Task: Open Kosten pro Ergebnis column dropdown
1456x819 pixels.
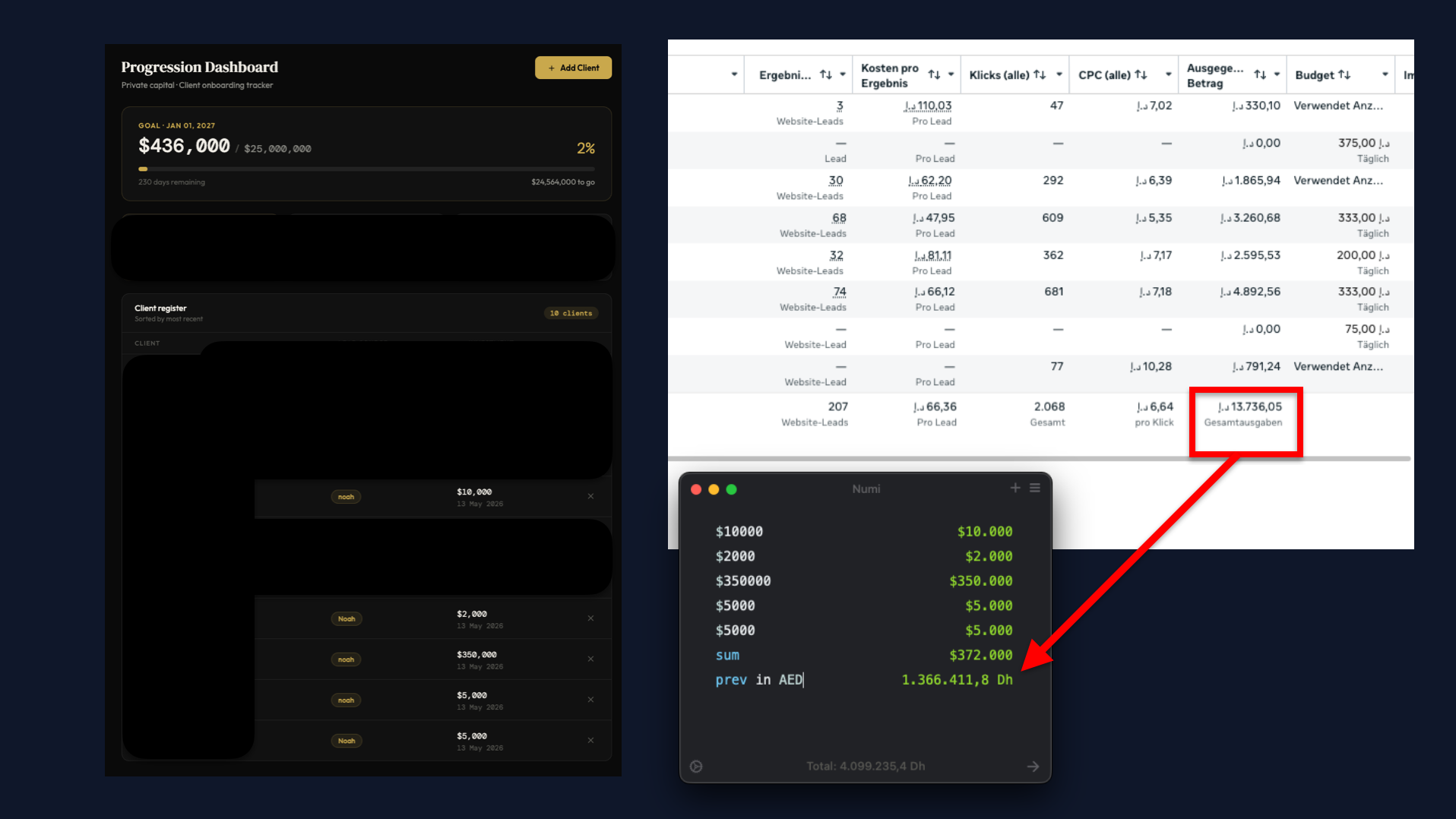Action: (951, 74)
